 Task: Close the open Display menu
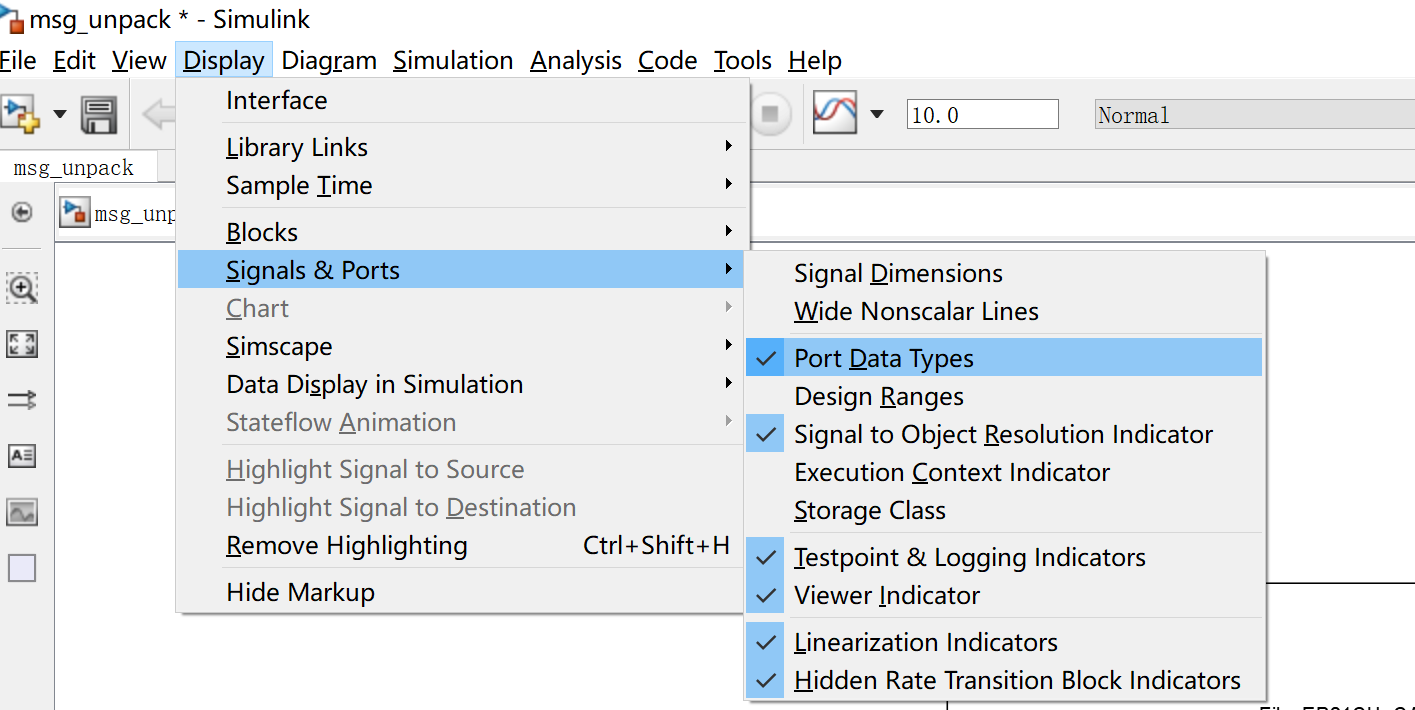point(224,61)
